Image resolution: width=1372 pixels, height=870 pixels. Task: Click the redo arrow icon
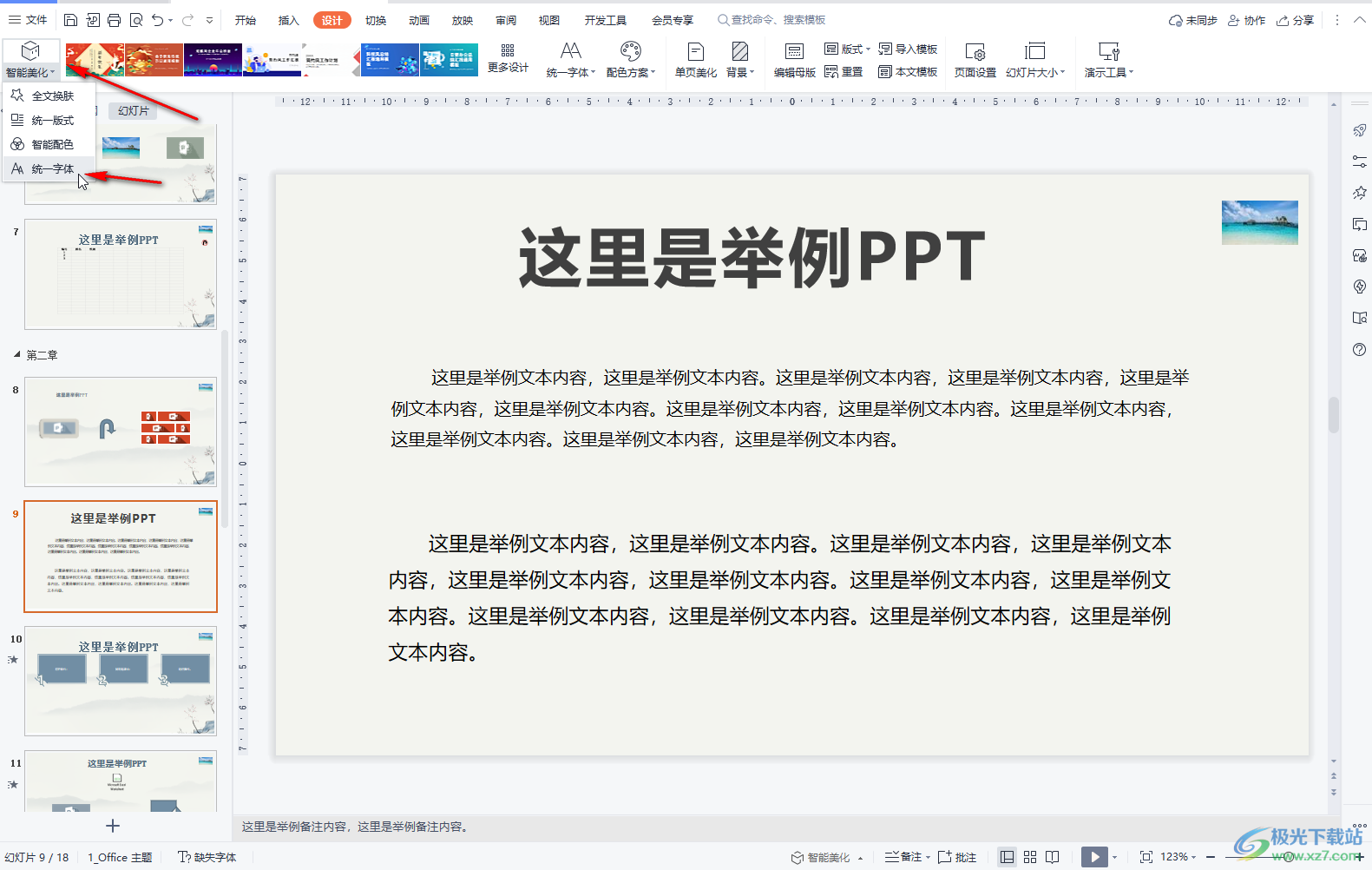[x=187, y=20]
